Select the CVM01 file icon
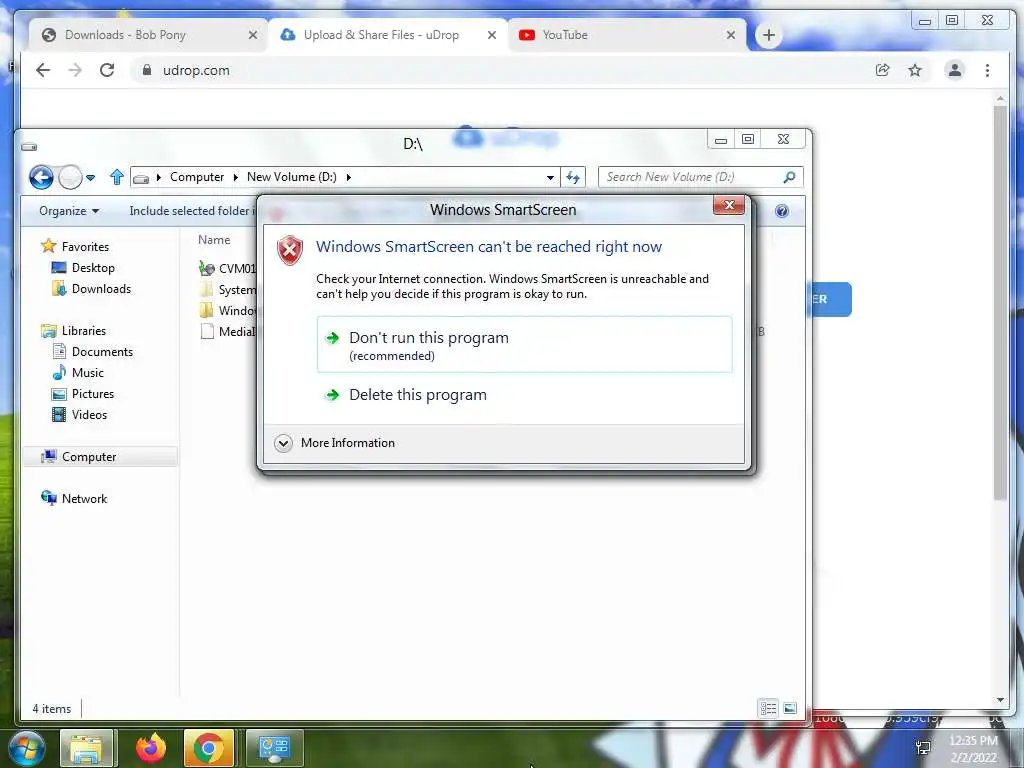This screenshot has height=768, width=1024. click(x=206, y=268)
